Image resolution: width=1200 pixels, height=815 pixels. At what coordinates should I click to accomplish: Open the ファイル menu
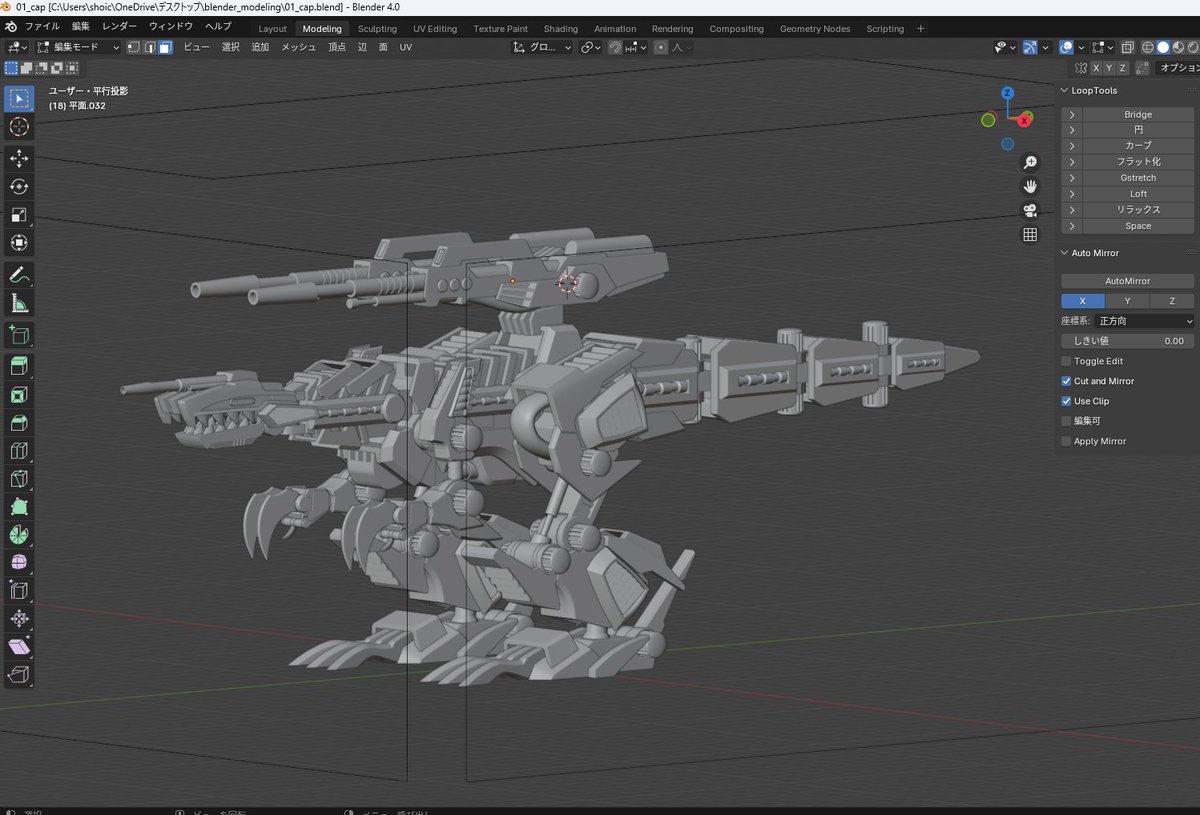pos(42,26)
